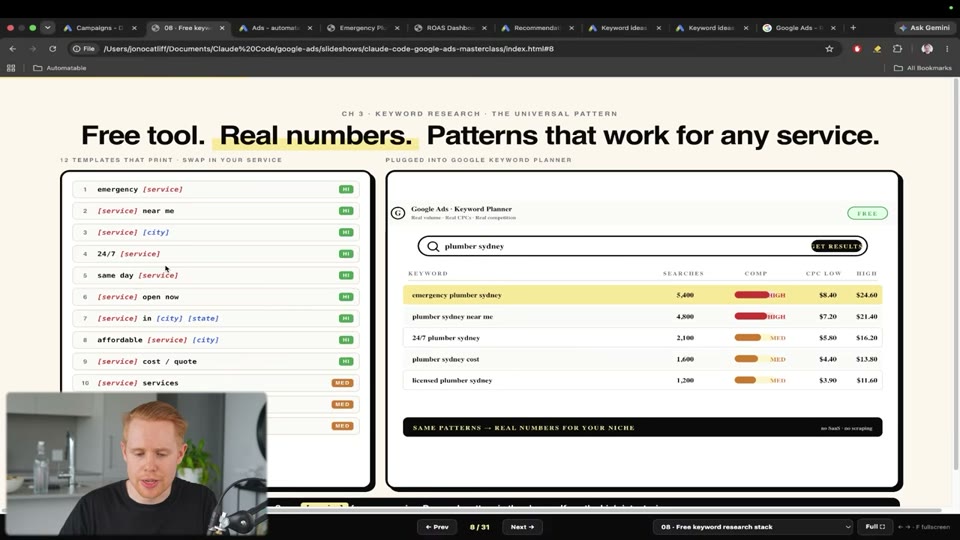The width and height of the screenshot is (960, 540).
Task: Select template same day [service]
Action: coord(216,275)
